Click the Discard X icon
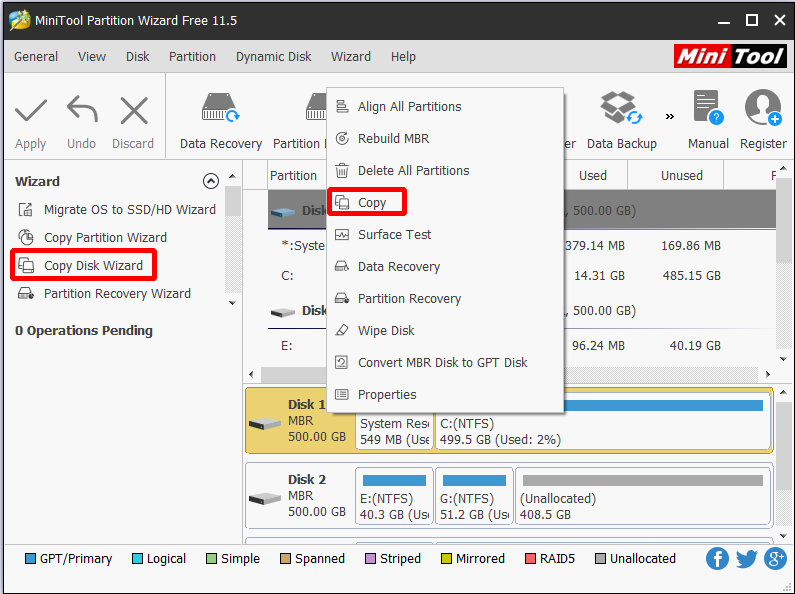Screen dimensions: 795x594 coord(134,110)
